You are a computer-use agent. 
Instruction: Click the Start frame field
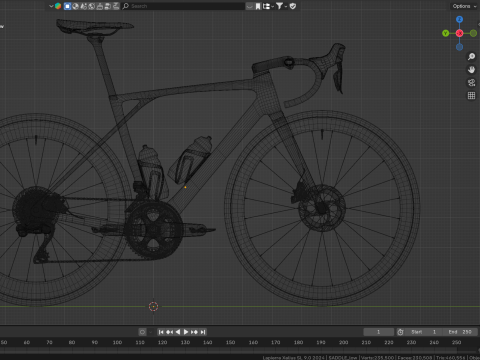point(423,332)
